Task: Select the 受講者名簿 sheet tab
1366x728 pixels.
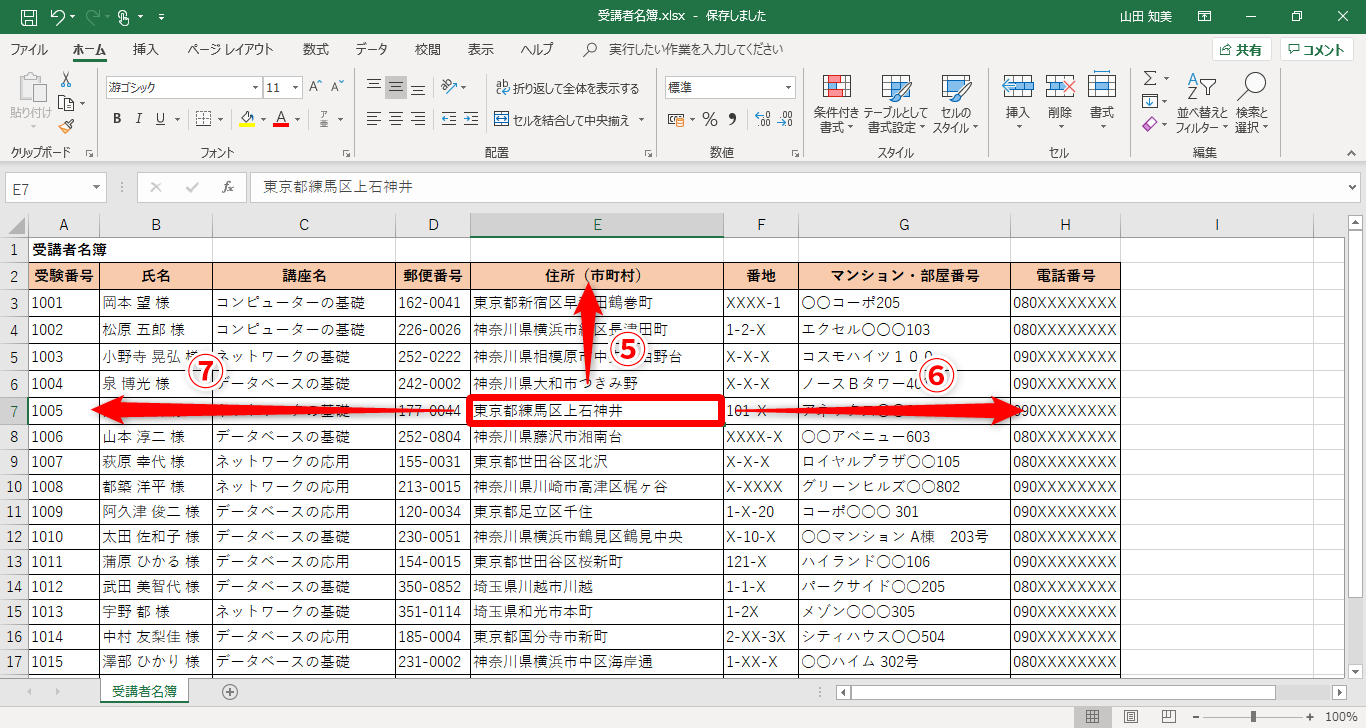Action: [145, 691]
